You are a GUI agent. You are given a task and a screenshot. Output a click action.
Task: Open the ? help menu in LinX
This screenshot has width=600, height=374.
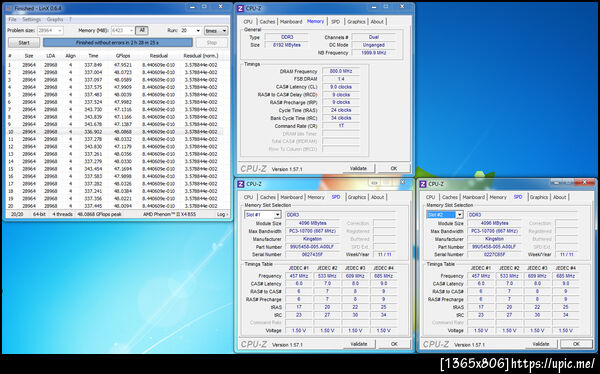[70, 20]
